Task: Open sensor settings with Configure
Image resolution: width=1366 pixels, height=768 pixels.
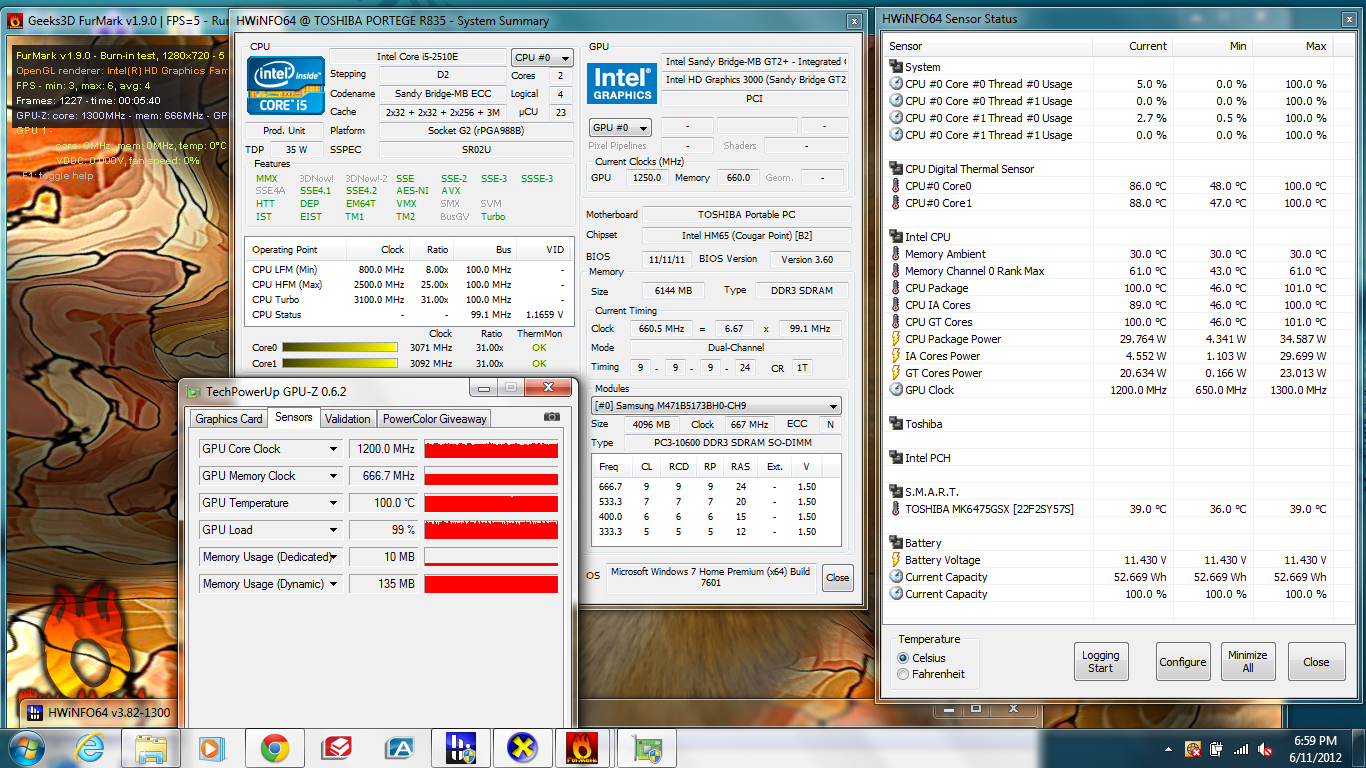Action: pos(1183,662)
